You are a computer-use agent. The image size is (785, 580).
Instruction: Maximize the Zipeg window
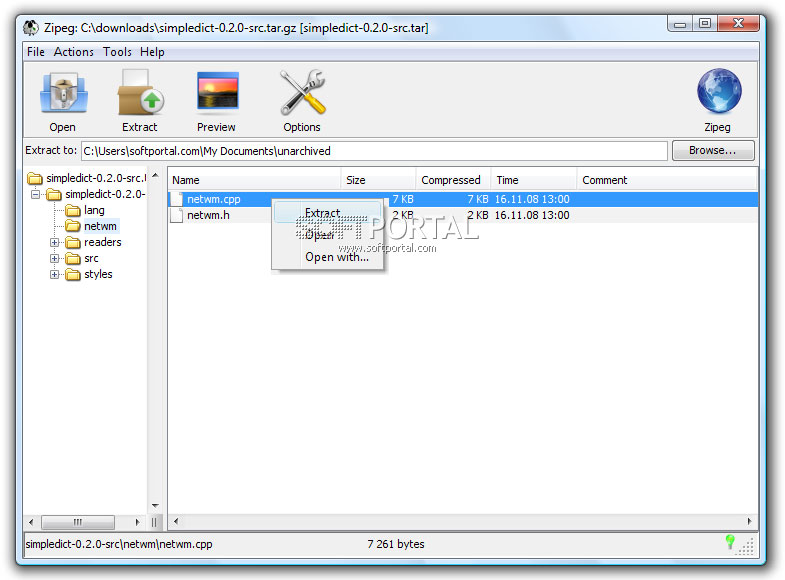pyautogui.click(x=705, y=24)
